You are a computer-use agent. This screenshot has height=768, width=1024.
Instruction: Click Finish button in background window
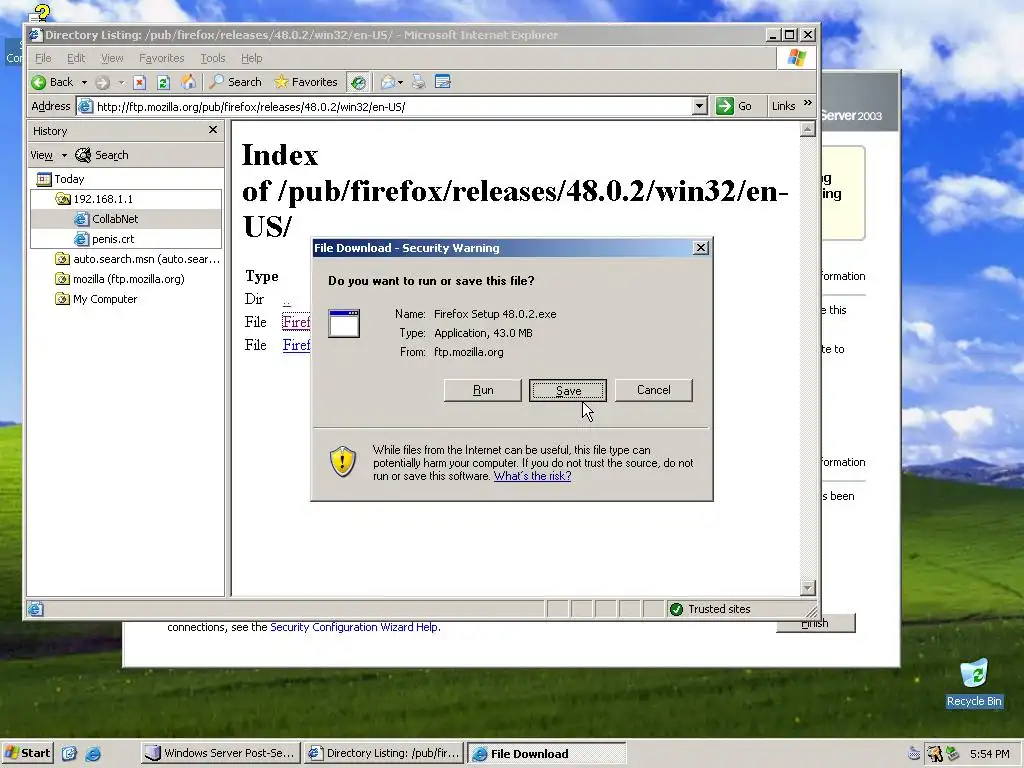816,624
